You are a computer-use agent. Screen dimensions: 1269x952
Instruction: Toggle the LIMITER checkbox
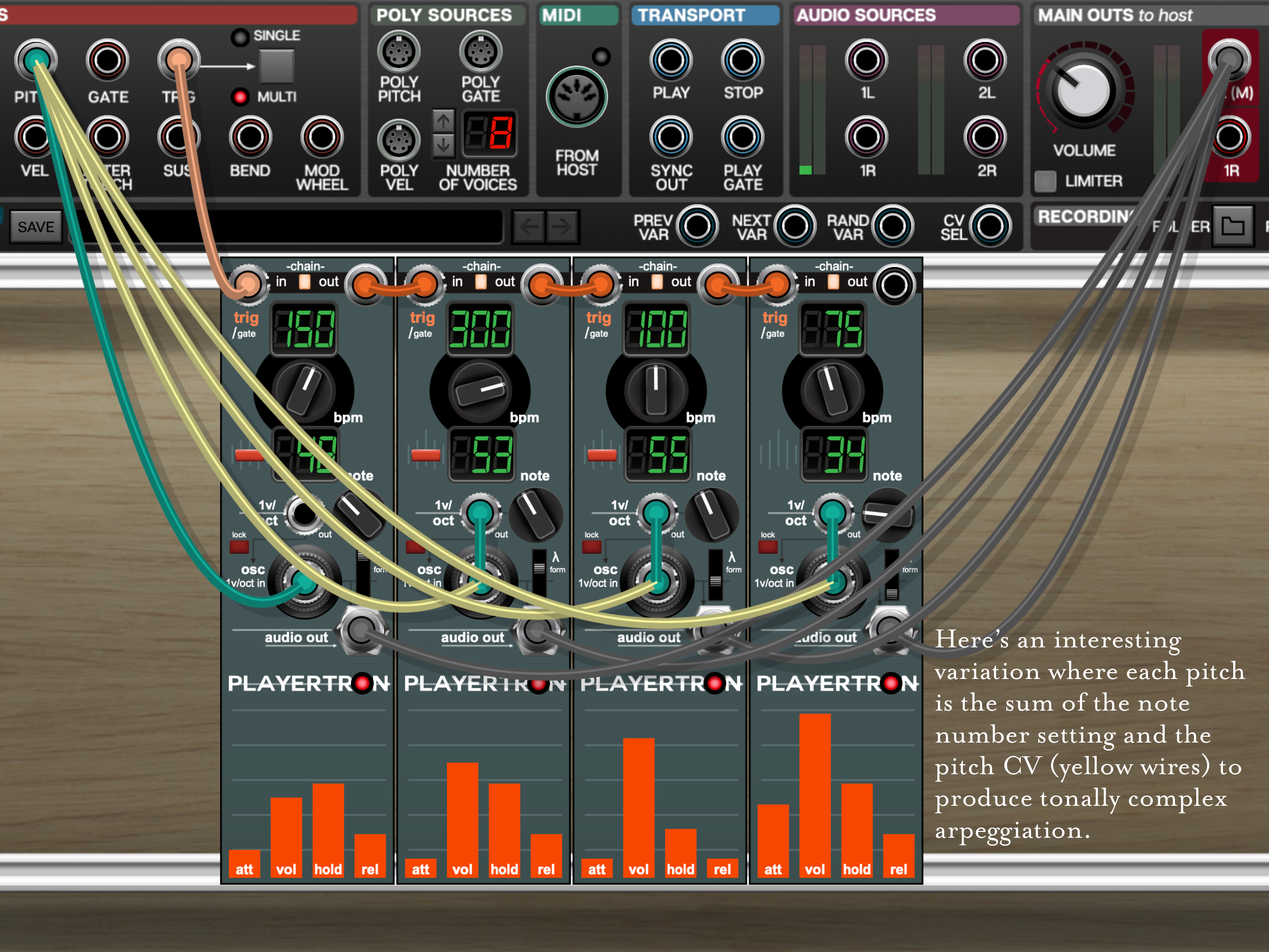[x=1045, y=181]
